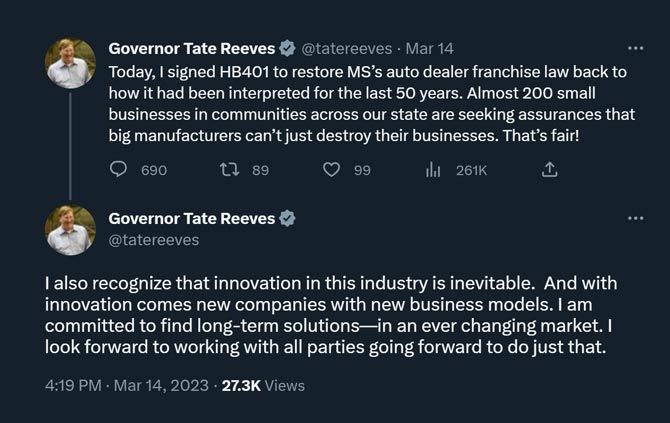
Task: Open more options on the first tweet
Action: point(635,47)
